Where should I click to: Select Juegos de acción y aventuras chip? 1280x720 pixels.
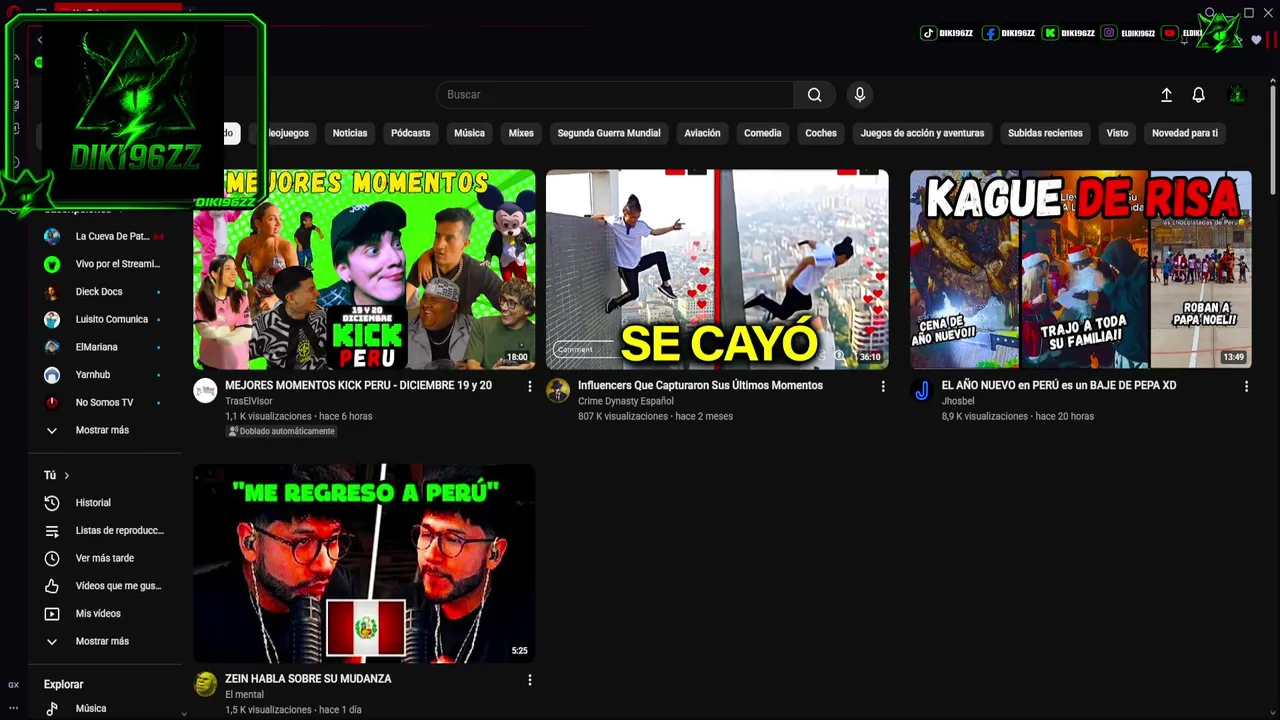coord(922,133)
